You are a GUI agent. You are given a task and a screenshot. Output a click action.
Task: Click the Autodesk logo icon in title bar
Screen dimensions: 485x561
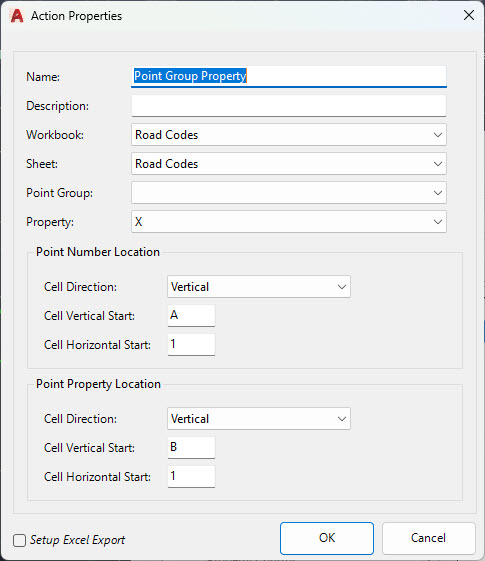[x=17, y=16]
